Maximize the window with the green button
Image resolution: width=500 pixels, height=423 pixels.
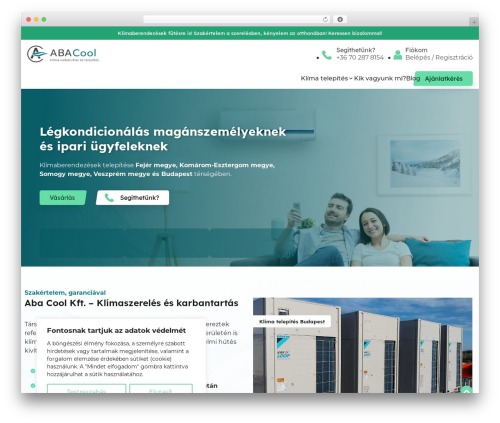(x=44, y=20)
